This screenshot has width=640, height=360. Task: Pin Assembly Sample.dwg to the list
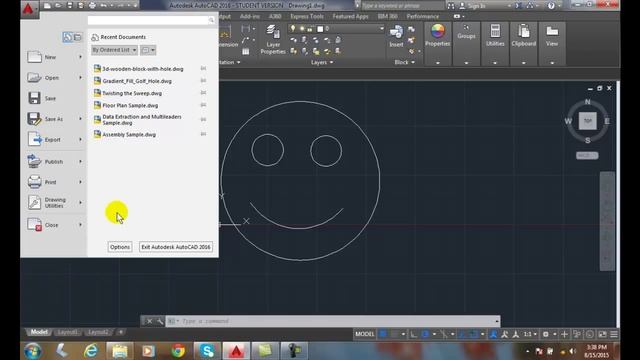(x=203, y=134)
